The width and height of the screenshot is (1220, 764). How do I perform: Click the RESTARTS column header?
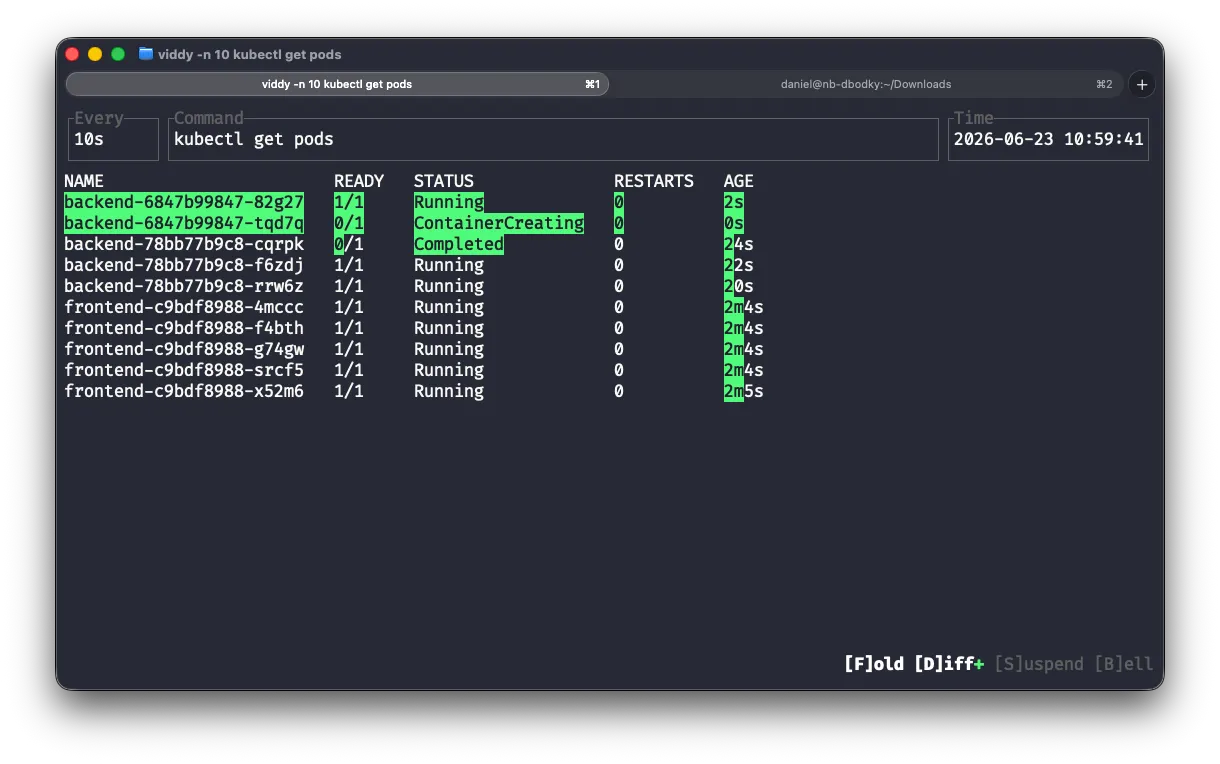654,181
